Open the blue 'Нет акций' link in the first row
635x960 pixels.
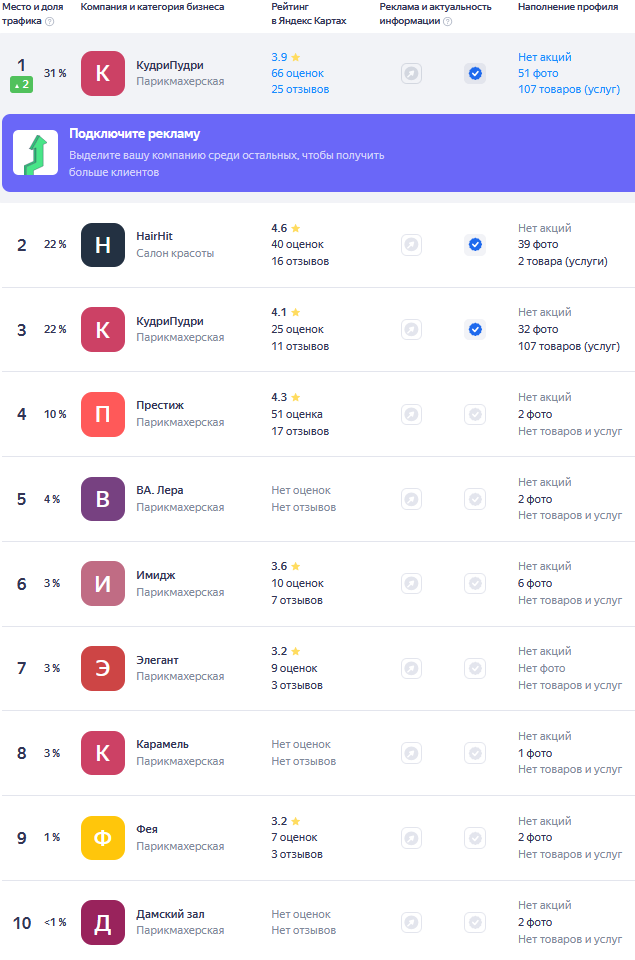coord(544,57)
